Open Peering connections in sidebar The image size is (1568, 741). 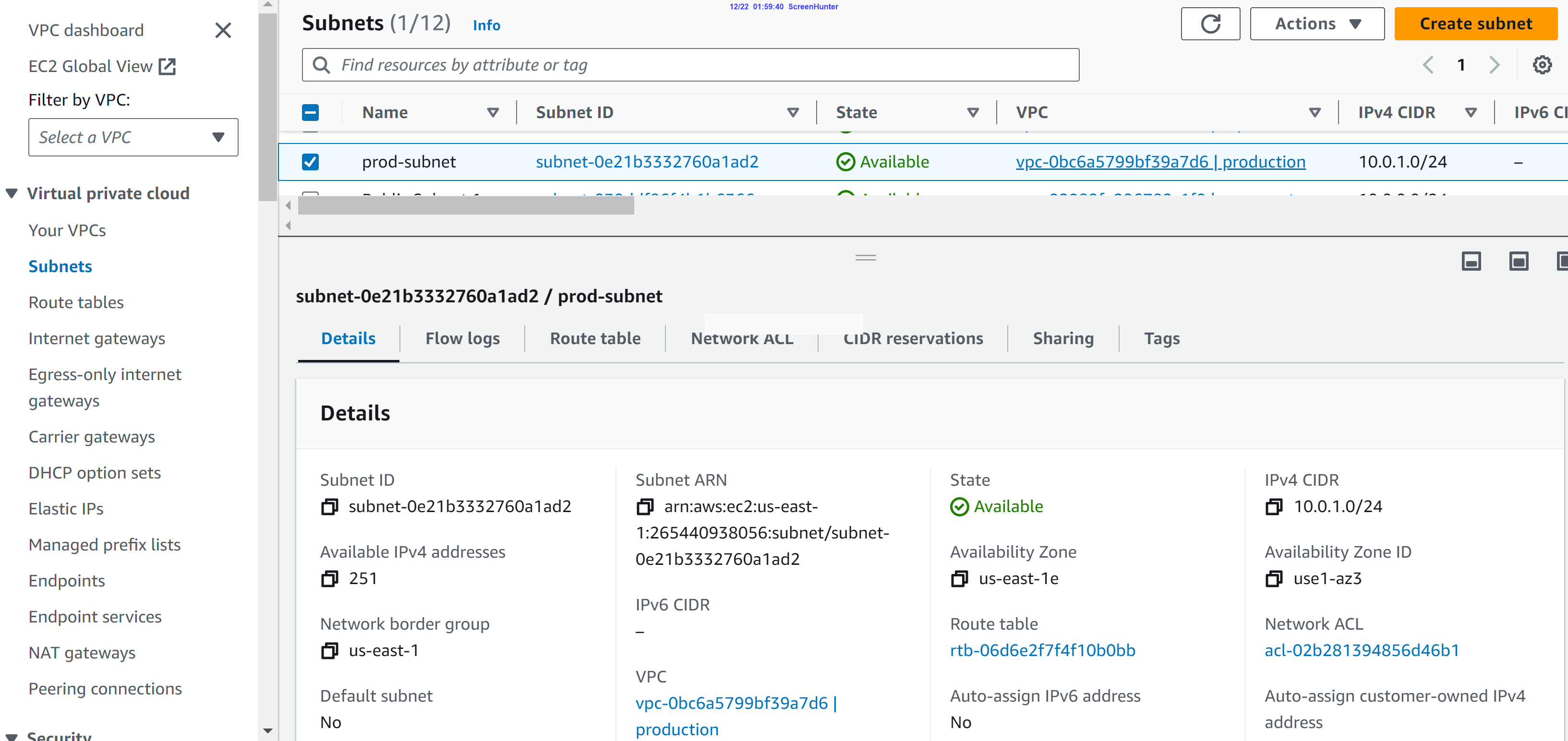coord(105,689)
